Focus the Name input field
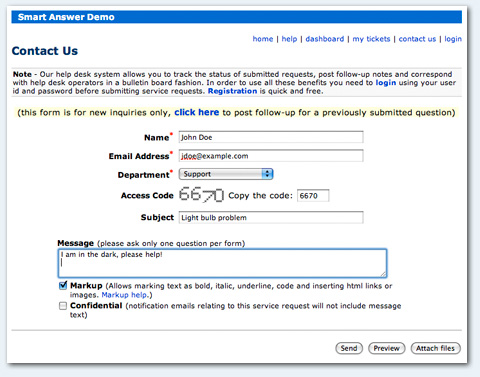 click(271, 137)
